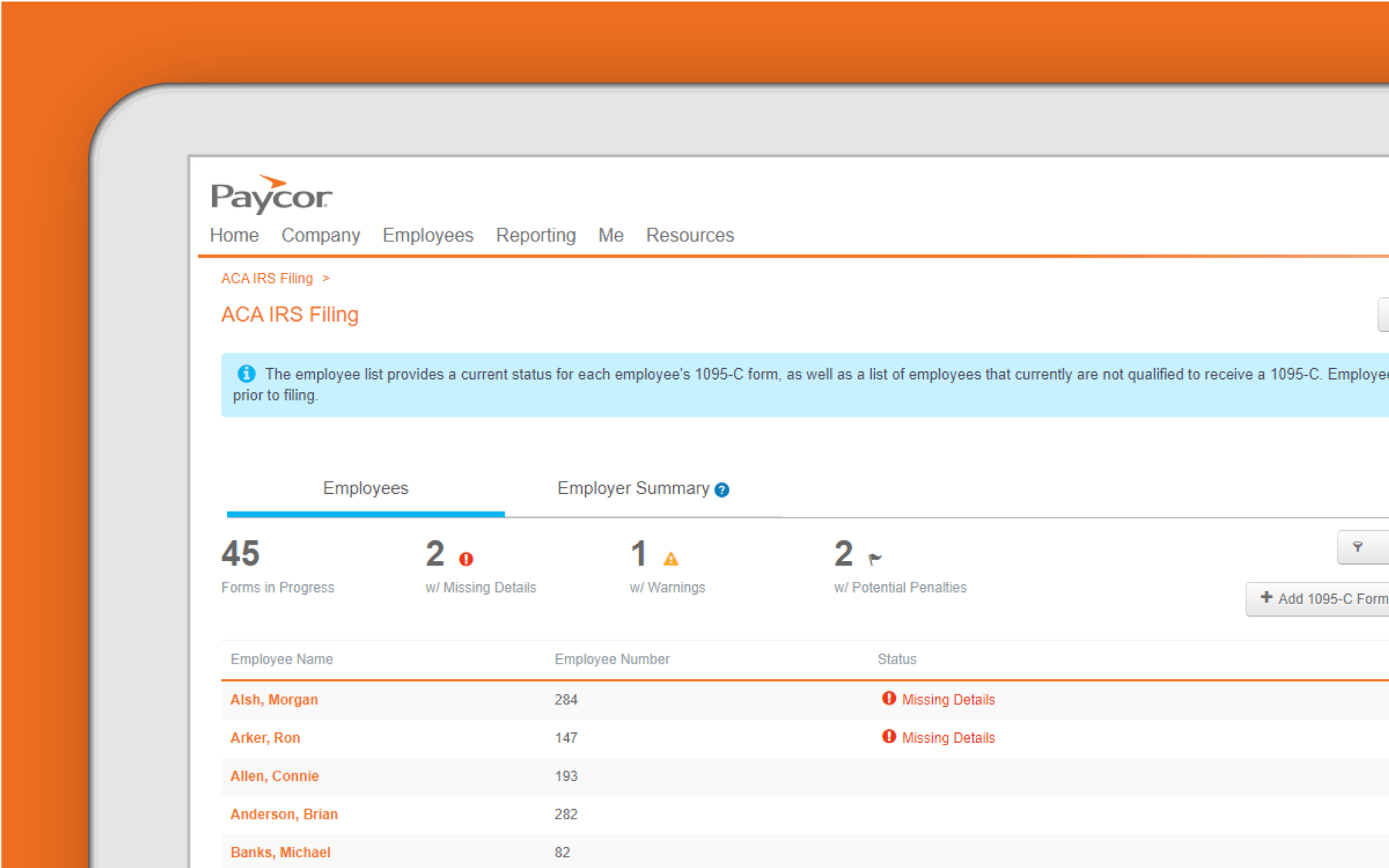Click the orange Warnings triangle icon
Viewport: 1389px width, 868px height.
pos(671,559)
